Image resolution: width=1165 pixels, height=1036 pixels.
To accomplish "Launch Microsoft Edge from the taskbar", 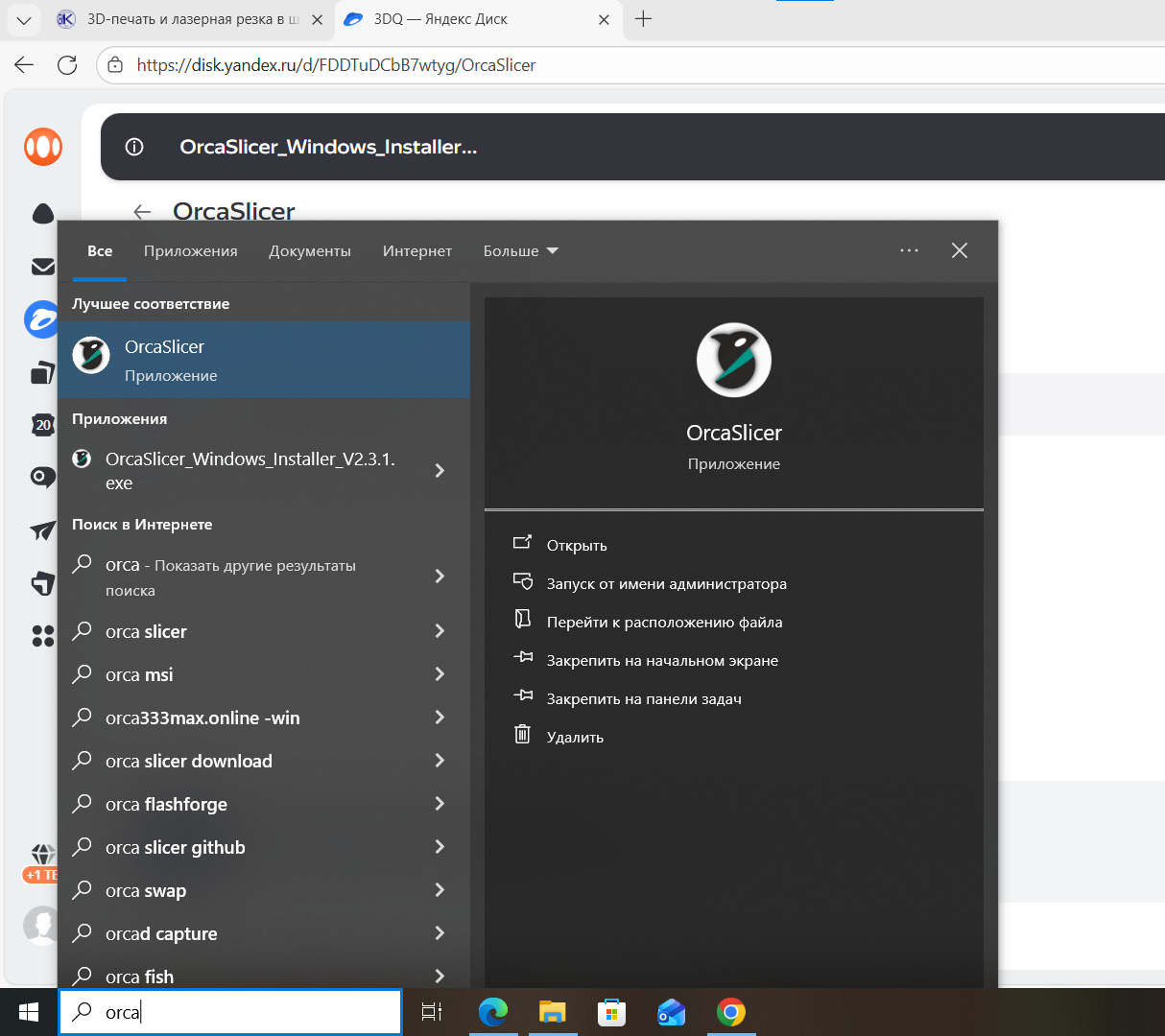I will [x=493, y=1012].
